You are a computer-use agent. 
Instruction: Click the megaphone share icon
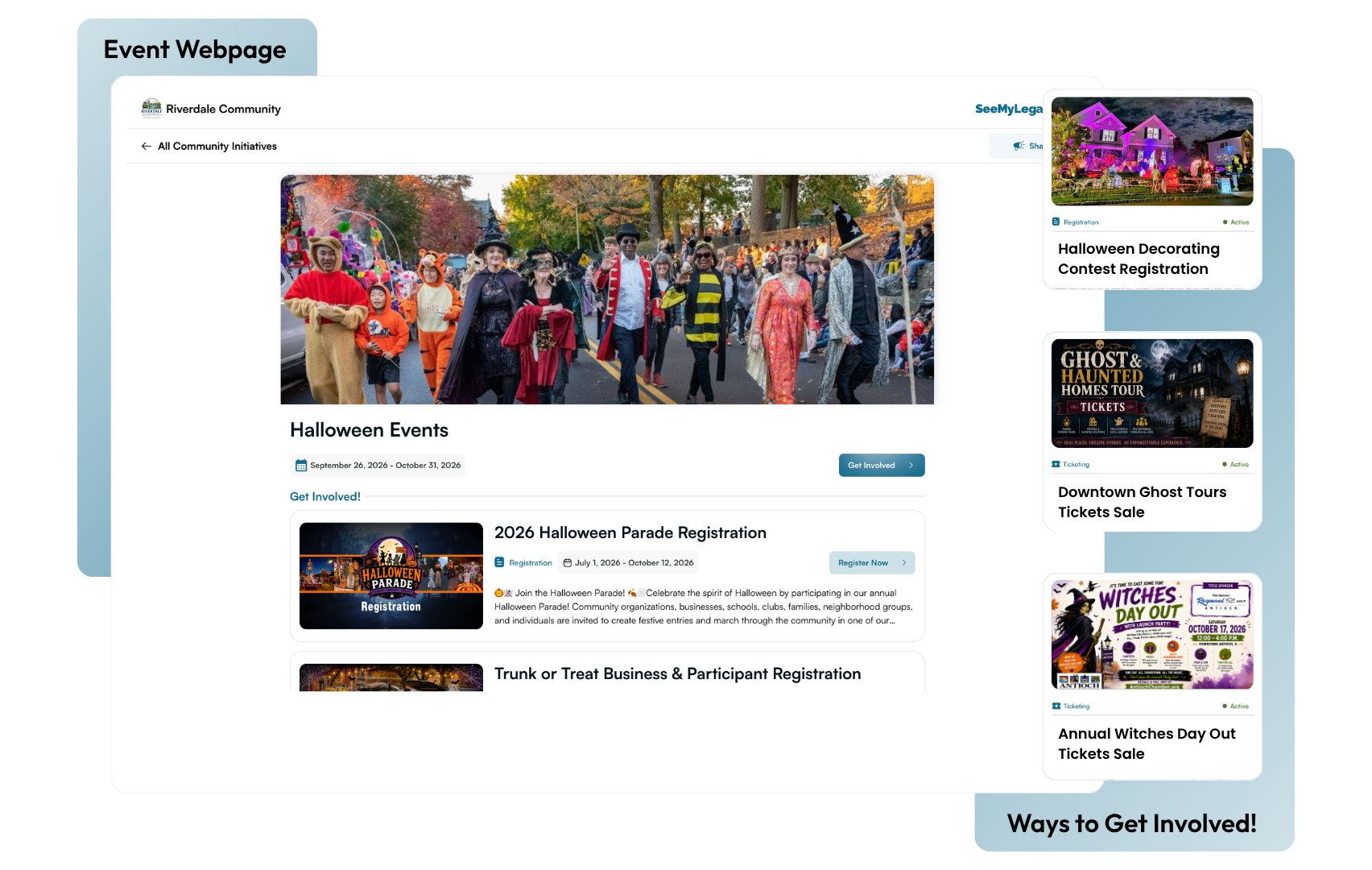1019,146
